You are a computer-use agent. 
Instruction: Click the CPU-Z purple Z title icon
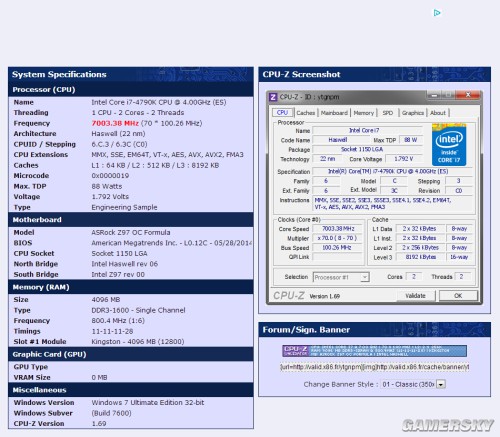[x=273, y=97]
